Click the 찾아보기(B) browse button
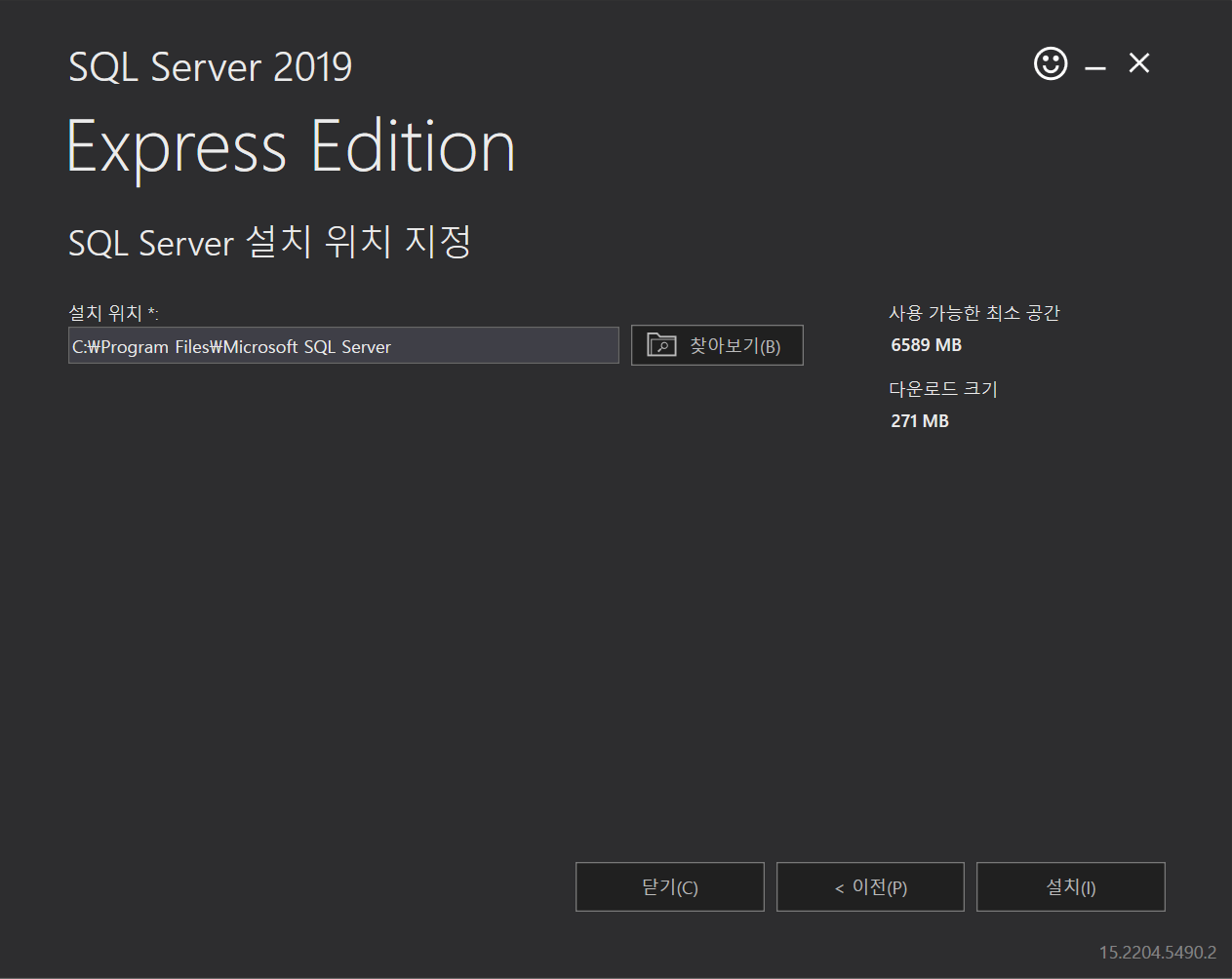Image resolution: width=1232 pixels, height=979 pixels. (717, 345)
